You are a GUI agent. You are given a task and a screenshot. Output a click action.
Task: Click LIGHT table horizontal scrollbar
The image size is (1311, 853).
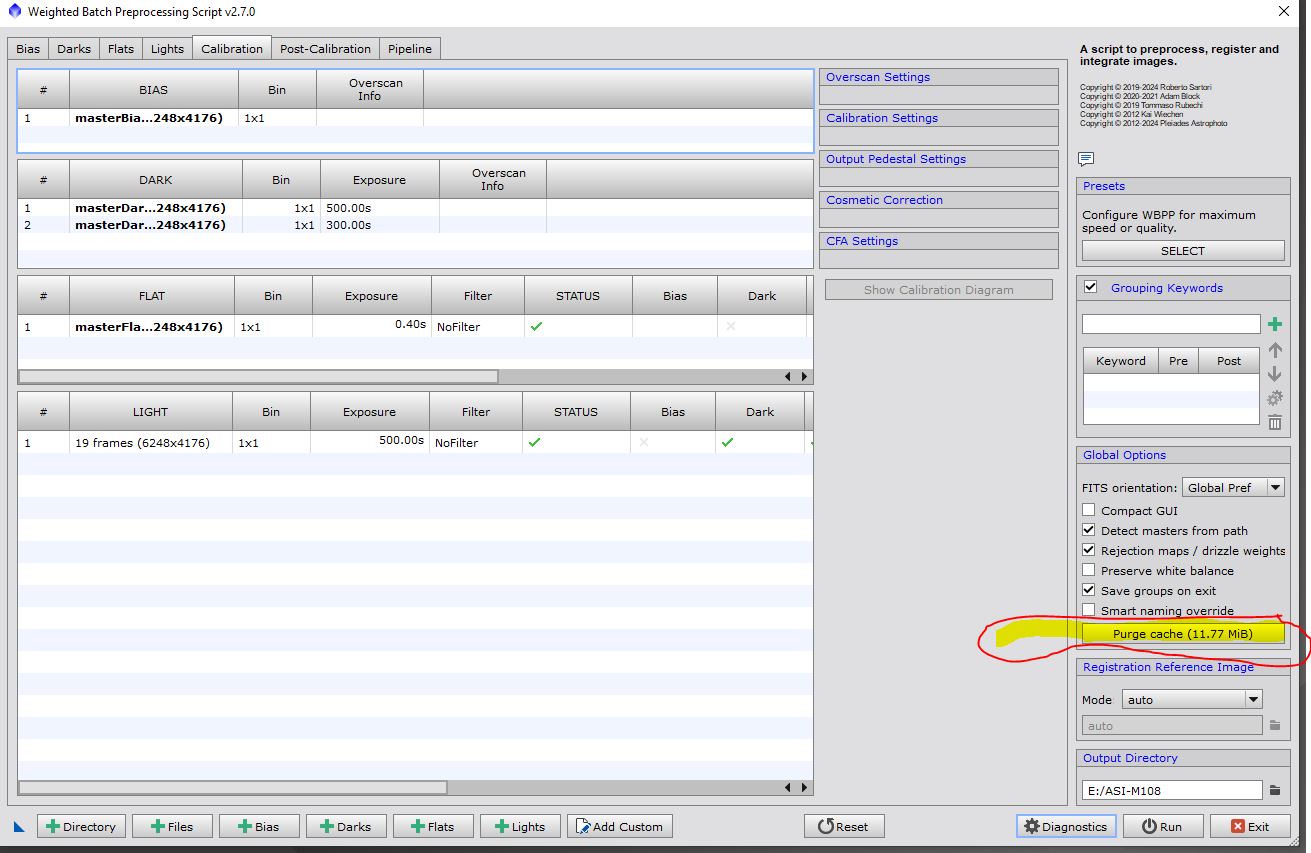click(232, 788)
